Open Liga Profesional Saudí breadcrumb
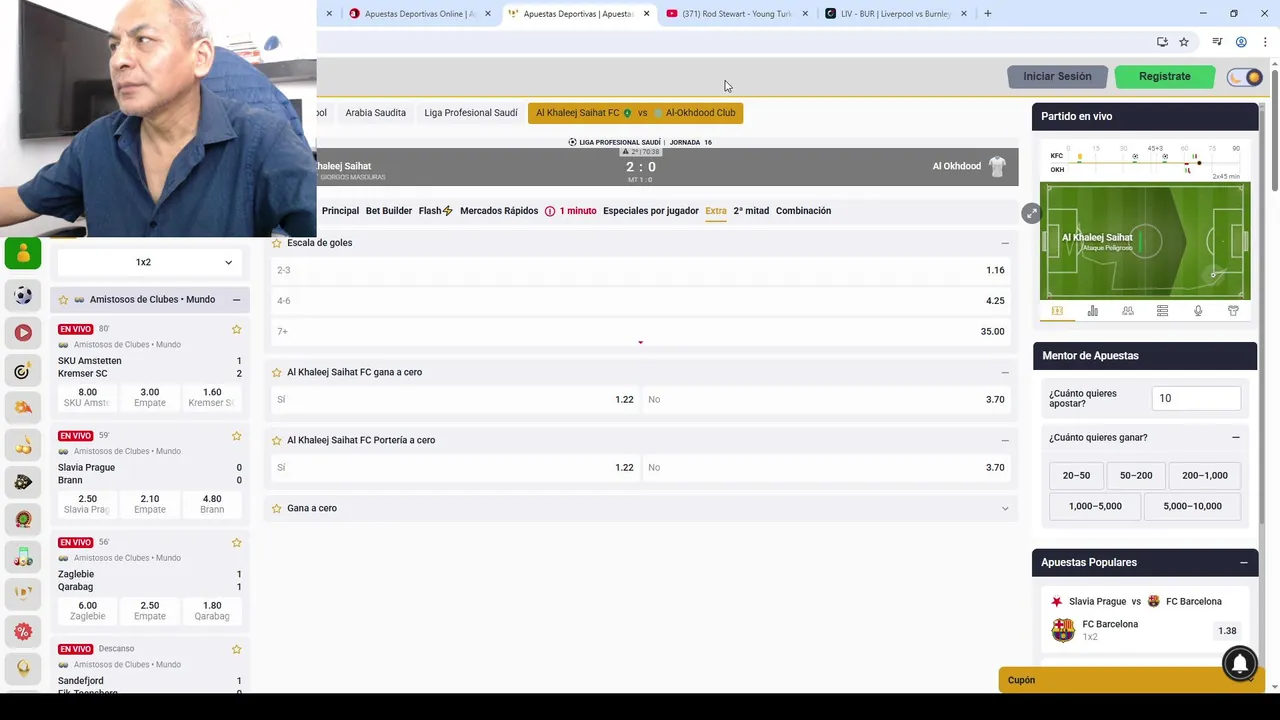The width and height of the screenshot is (1280, 720). coord(471,113)
